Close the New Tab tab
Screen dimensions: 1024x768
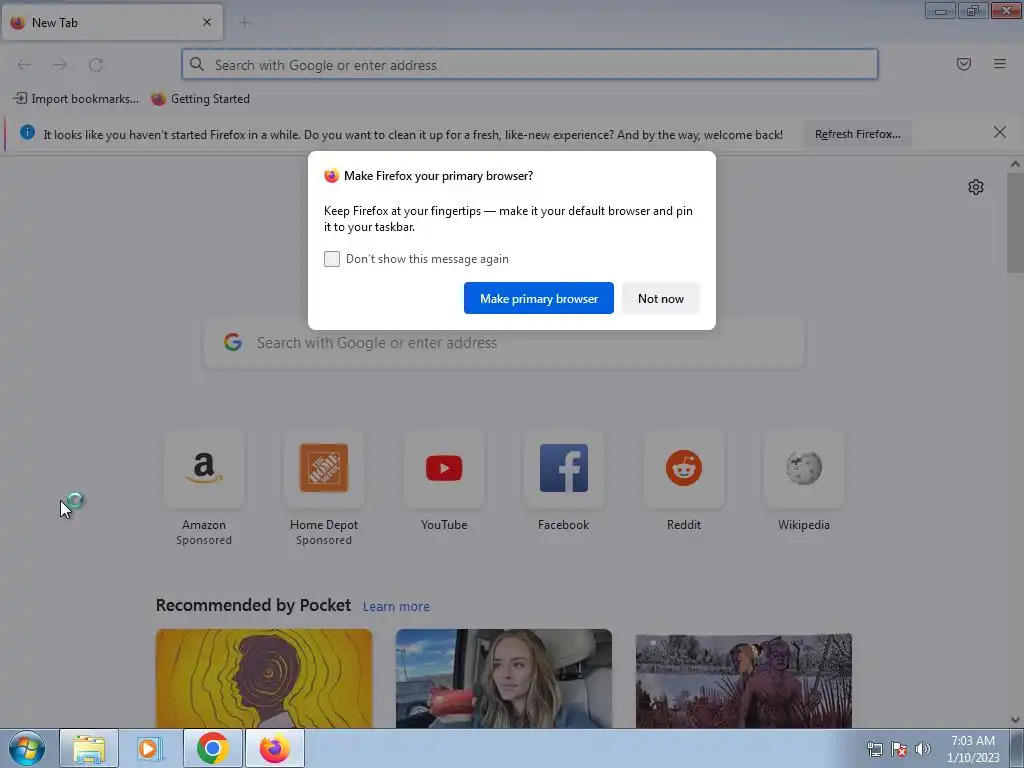point(207,22)
